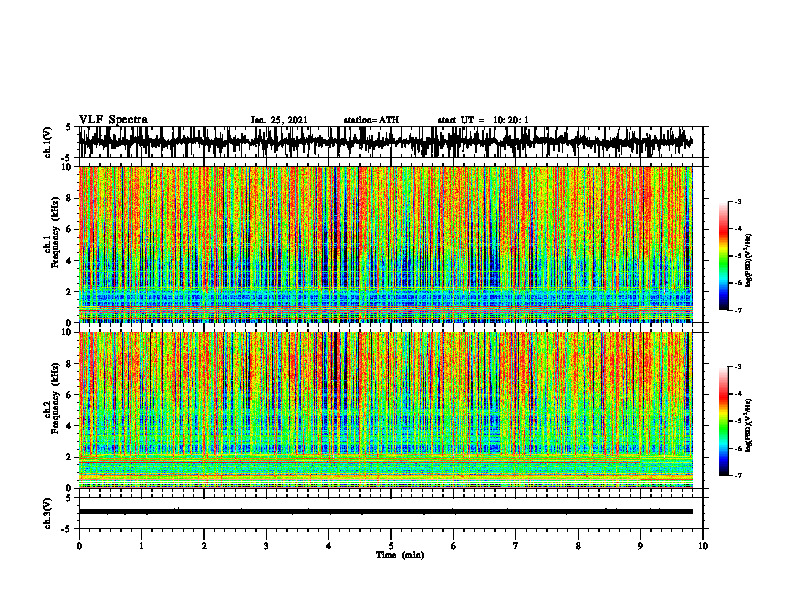The height and width of the screenshot is (612, 792).
Task: Click inside the ch.2 spectrogram panel
Action: (x=385, y=410)
